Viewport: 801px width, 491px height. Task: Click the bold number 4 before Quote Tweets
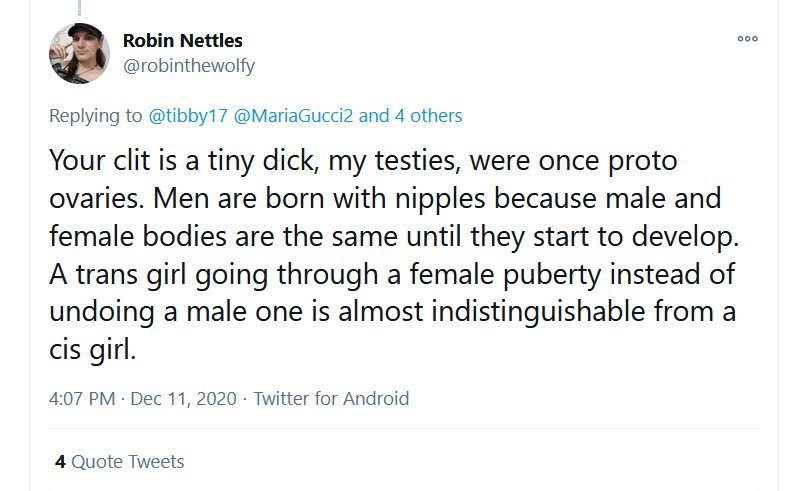(x=60, y=462)
